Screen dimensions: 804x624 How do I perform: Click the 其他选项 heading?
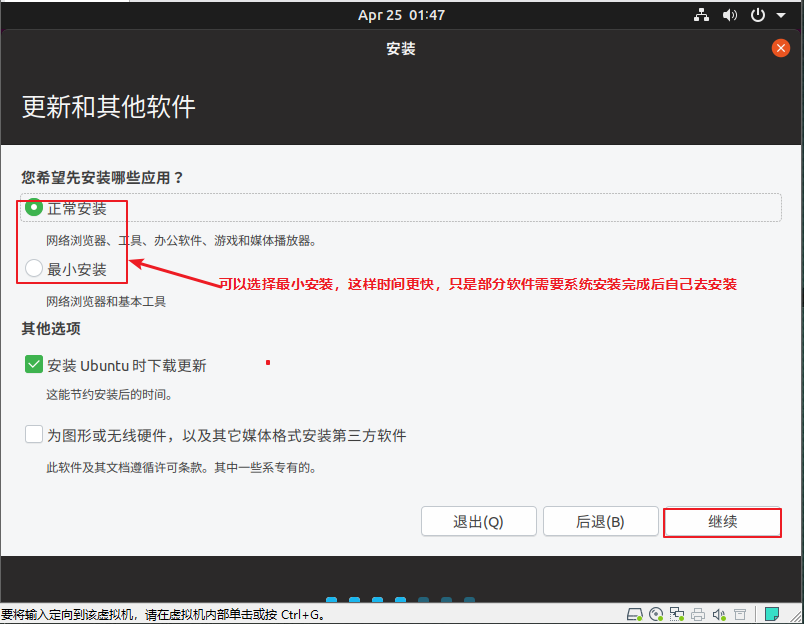[51, 328]
